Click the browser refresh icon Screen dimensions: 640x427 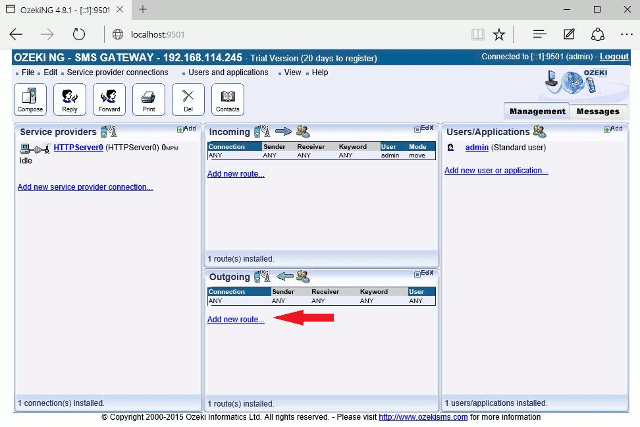click(x=78, y=34)
